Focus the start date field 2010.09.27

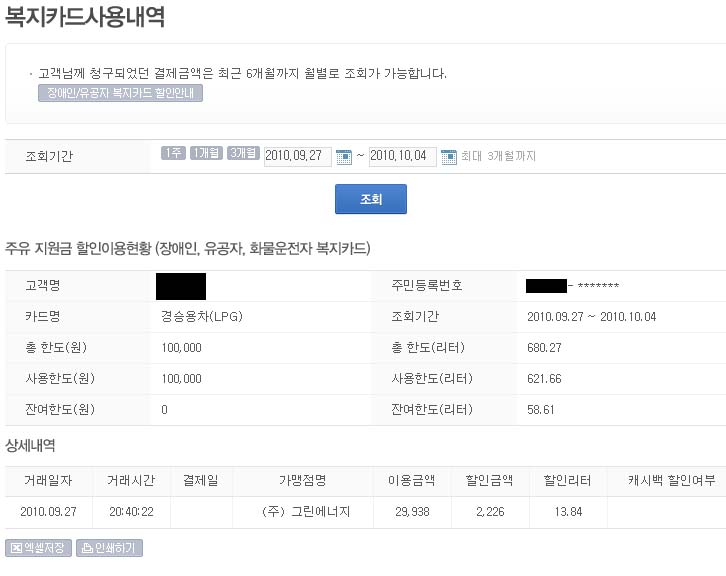click(x=298, y=157)
